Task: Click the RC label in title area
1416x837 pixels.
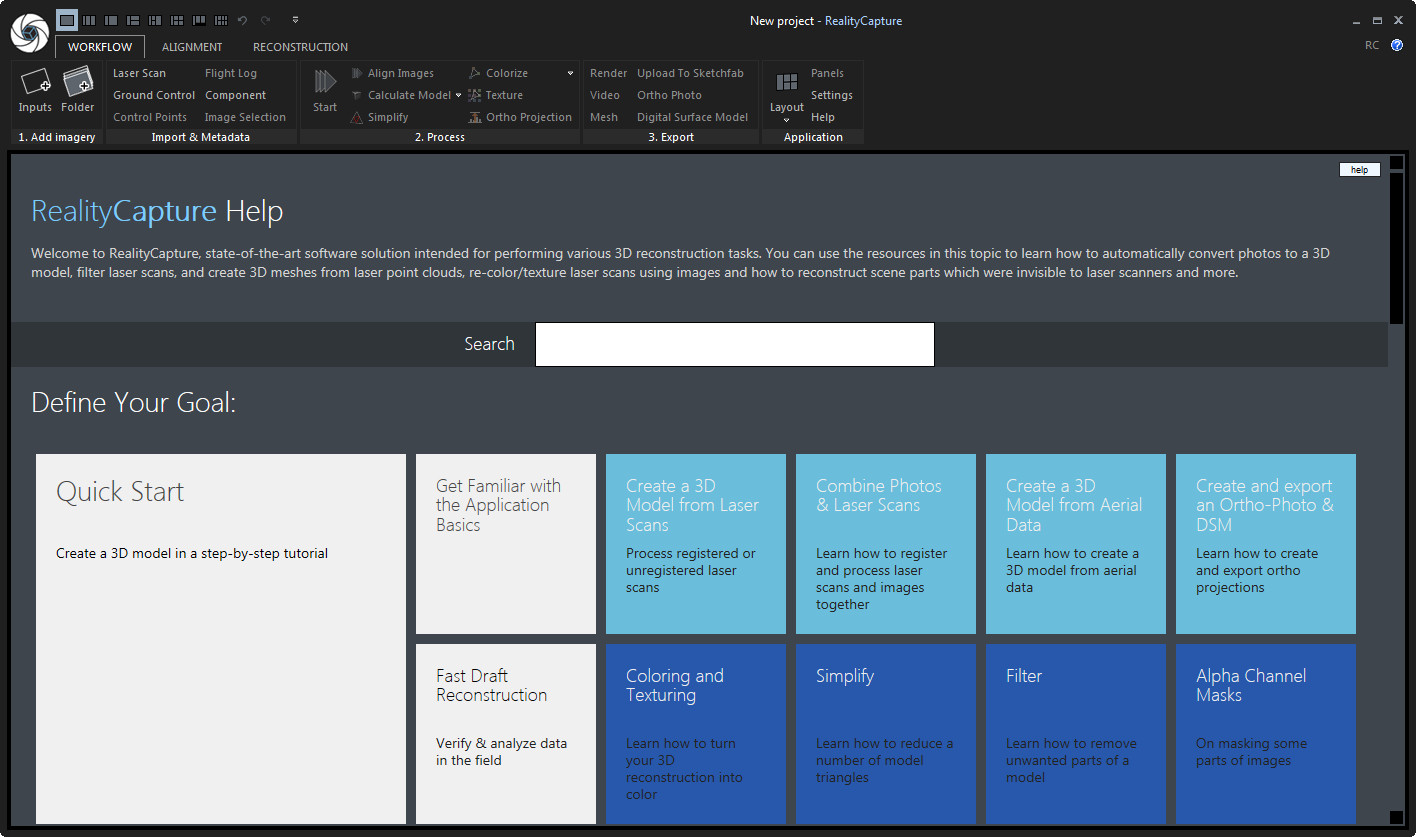Action: tap(1372, 45)
